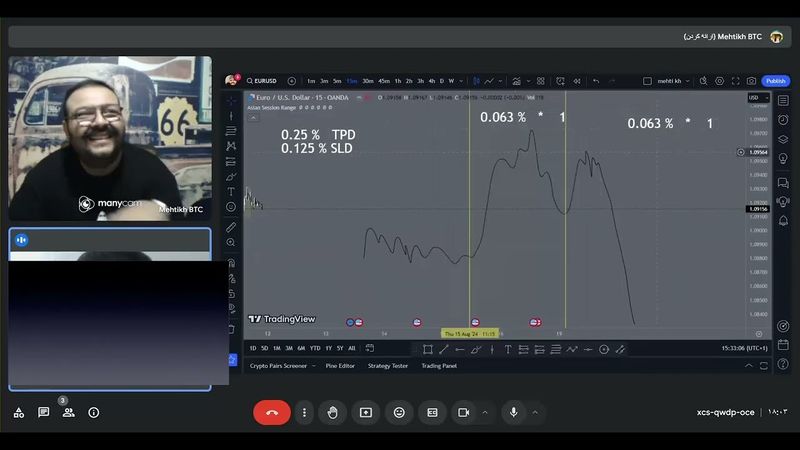Screen dimensions: 800x450
Task: Open the Strategy Tester tab
Action: (387, 366)
